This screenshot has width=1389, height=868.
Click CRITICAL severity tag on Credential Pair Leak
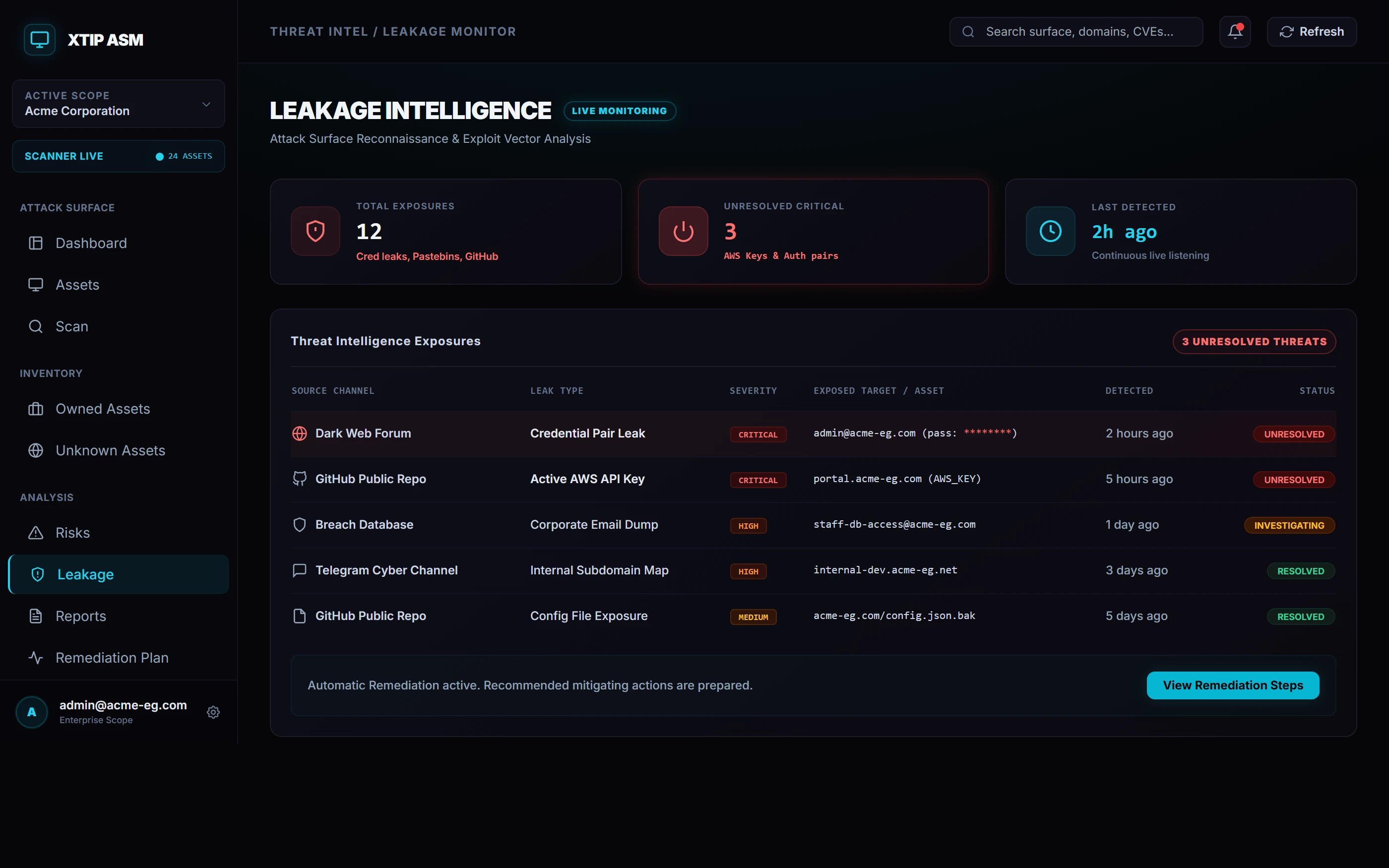tap(758, 434)
